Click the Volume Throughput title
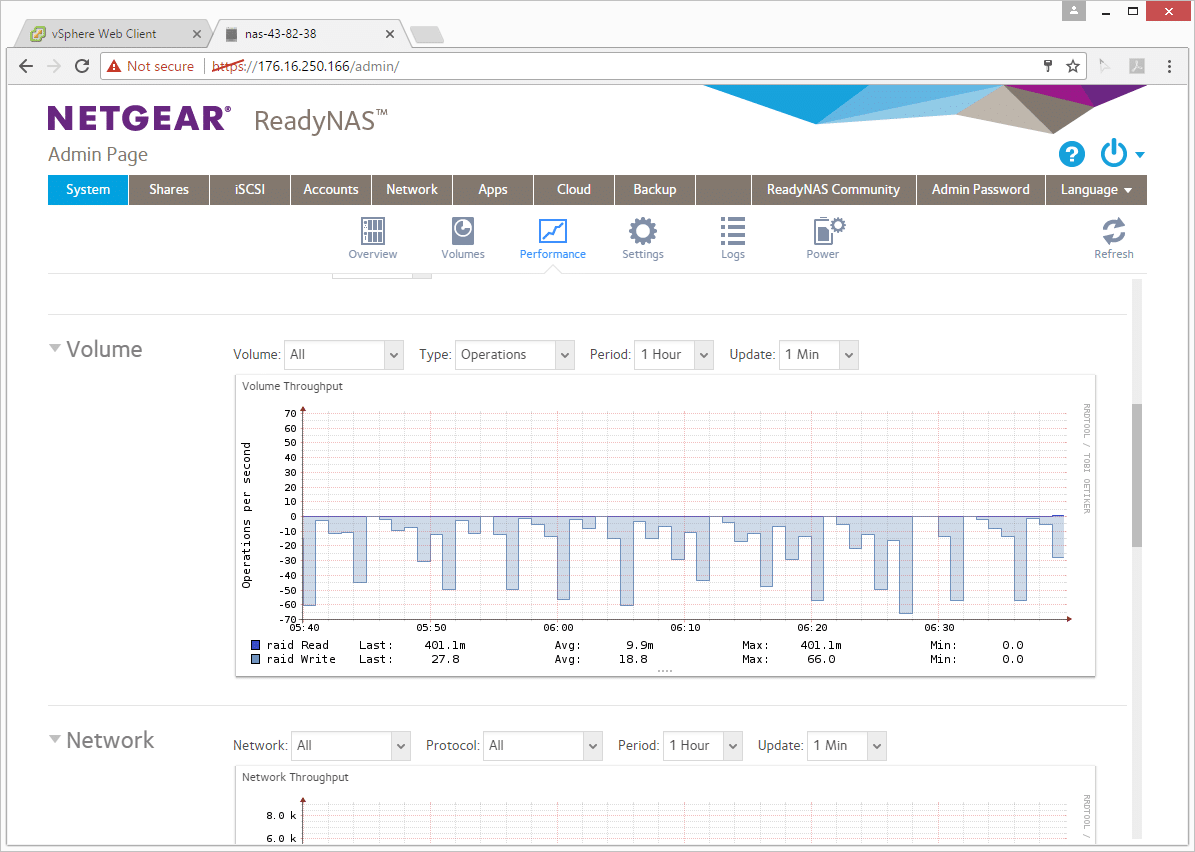Image resolution: width=1195 pixels, height=852 pixels. click(x=293, y=386)
